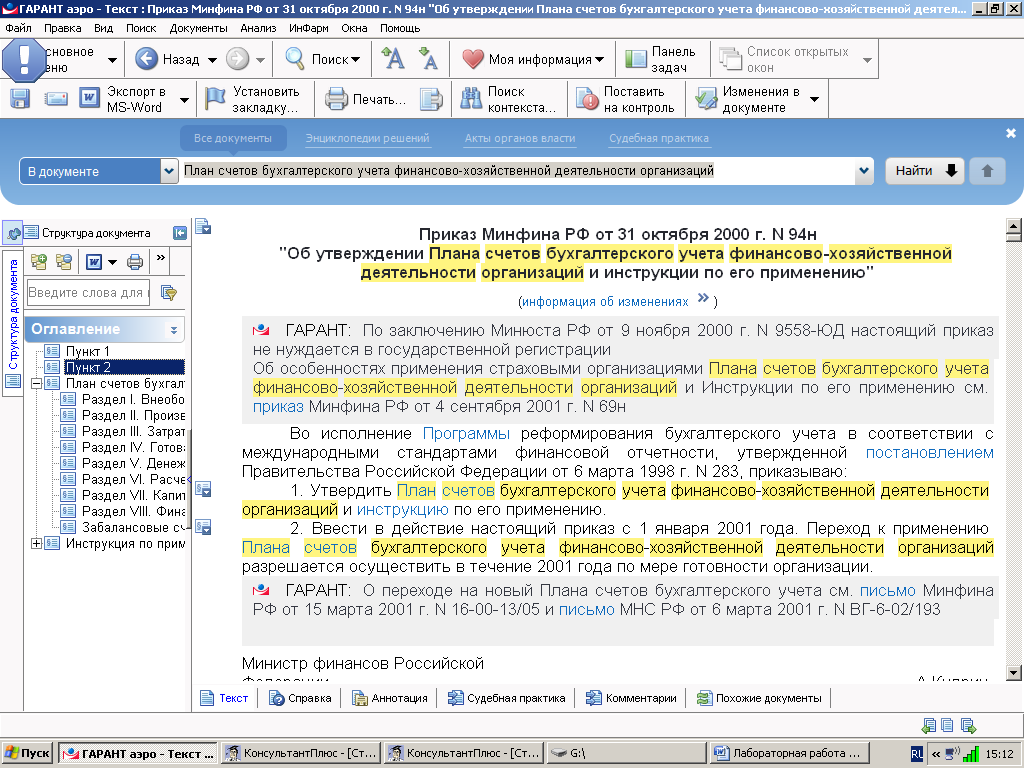The width and height of the screenshot is (1024, 768).
Task: Open Правка menu
Action: [63, 28]
